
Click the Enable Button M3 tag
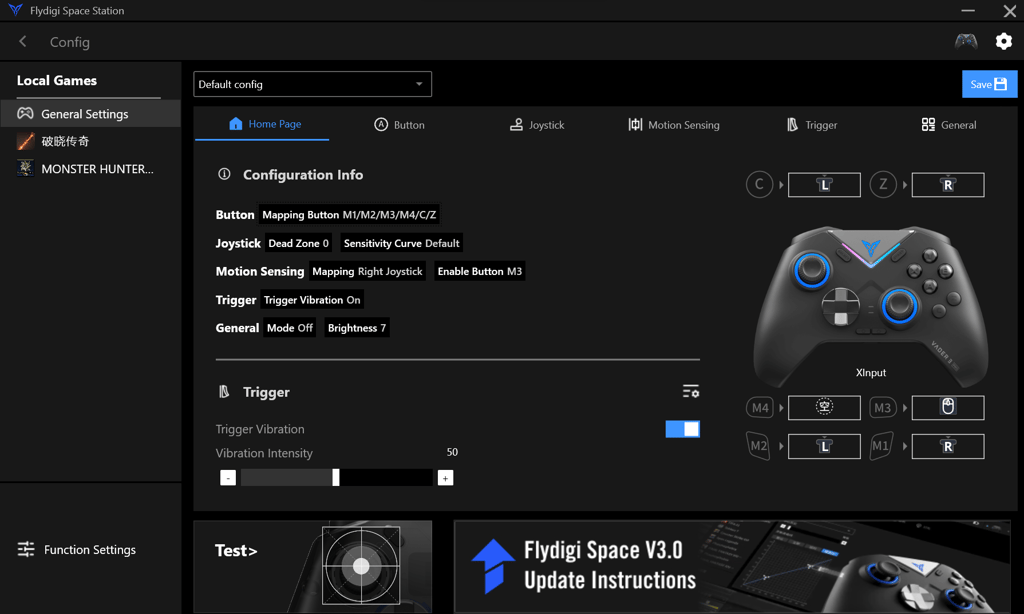479,271
